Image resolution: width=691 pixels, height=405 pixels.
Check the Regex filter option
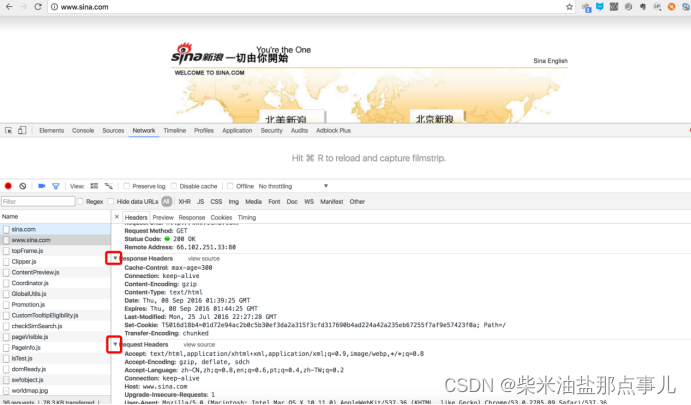click(80, 201)
